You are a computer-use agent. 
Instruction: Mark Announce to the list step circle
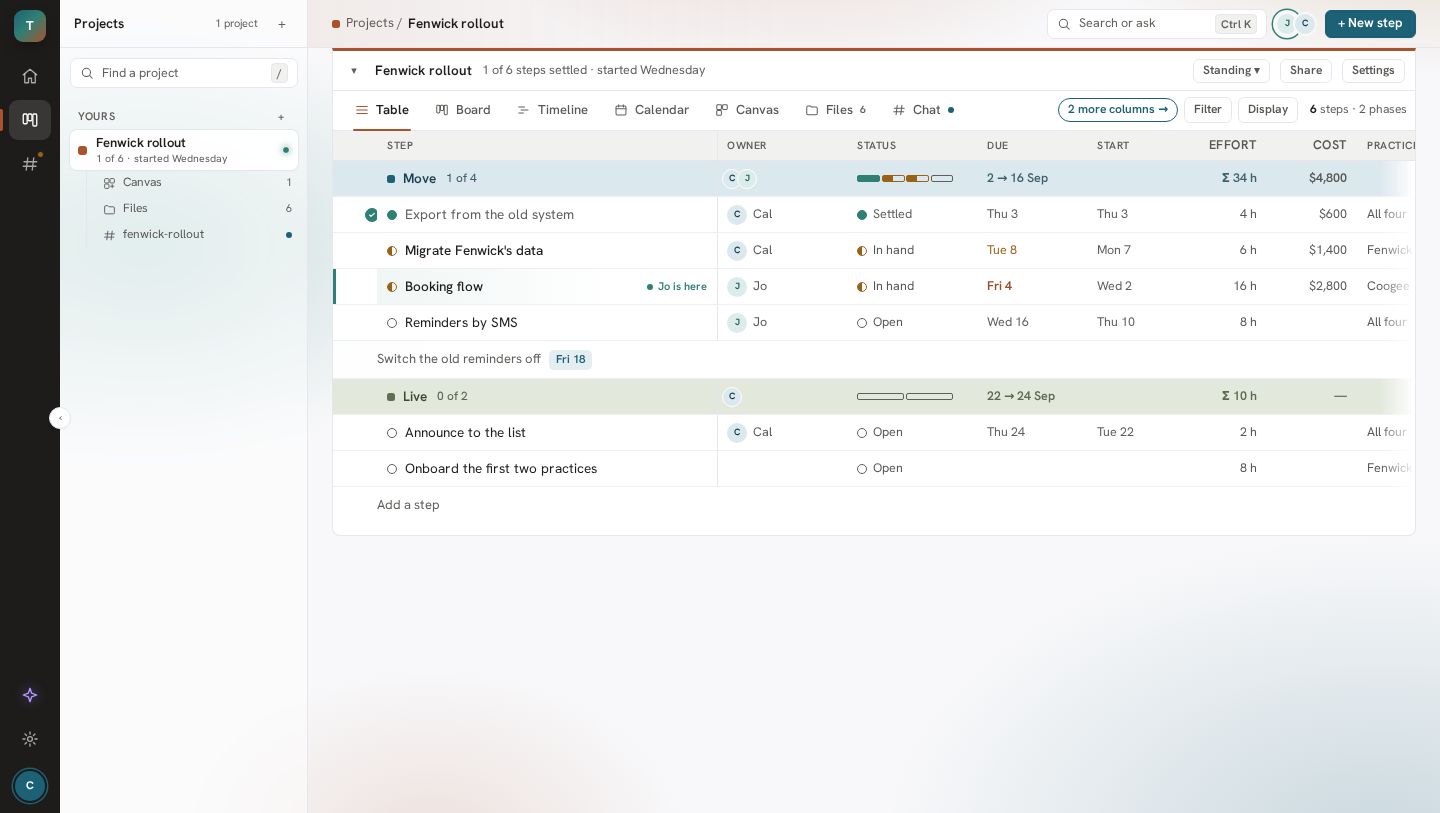point(392,433)
